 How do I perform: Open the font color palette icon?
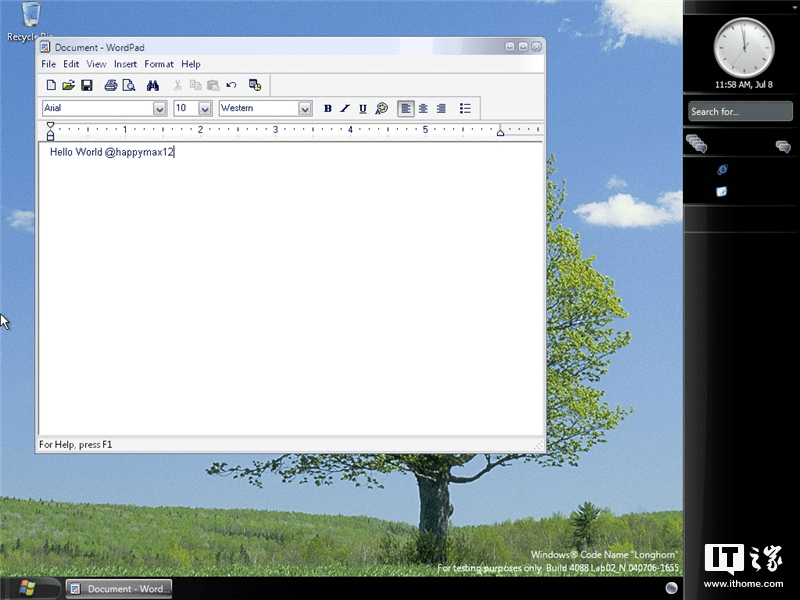coord(381,108)
